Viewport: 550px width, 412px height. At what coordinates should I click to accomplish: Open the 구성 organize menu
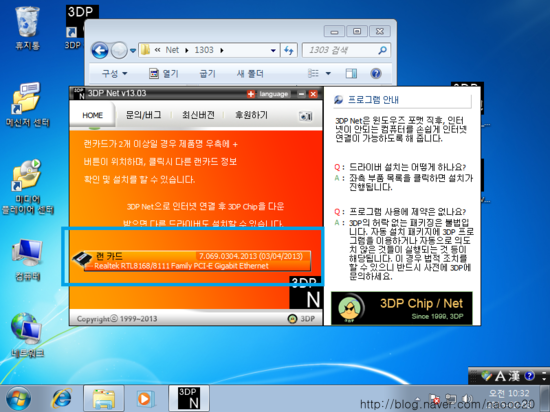[114, 74]
